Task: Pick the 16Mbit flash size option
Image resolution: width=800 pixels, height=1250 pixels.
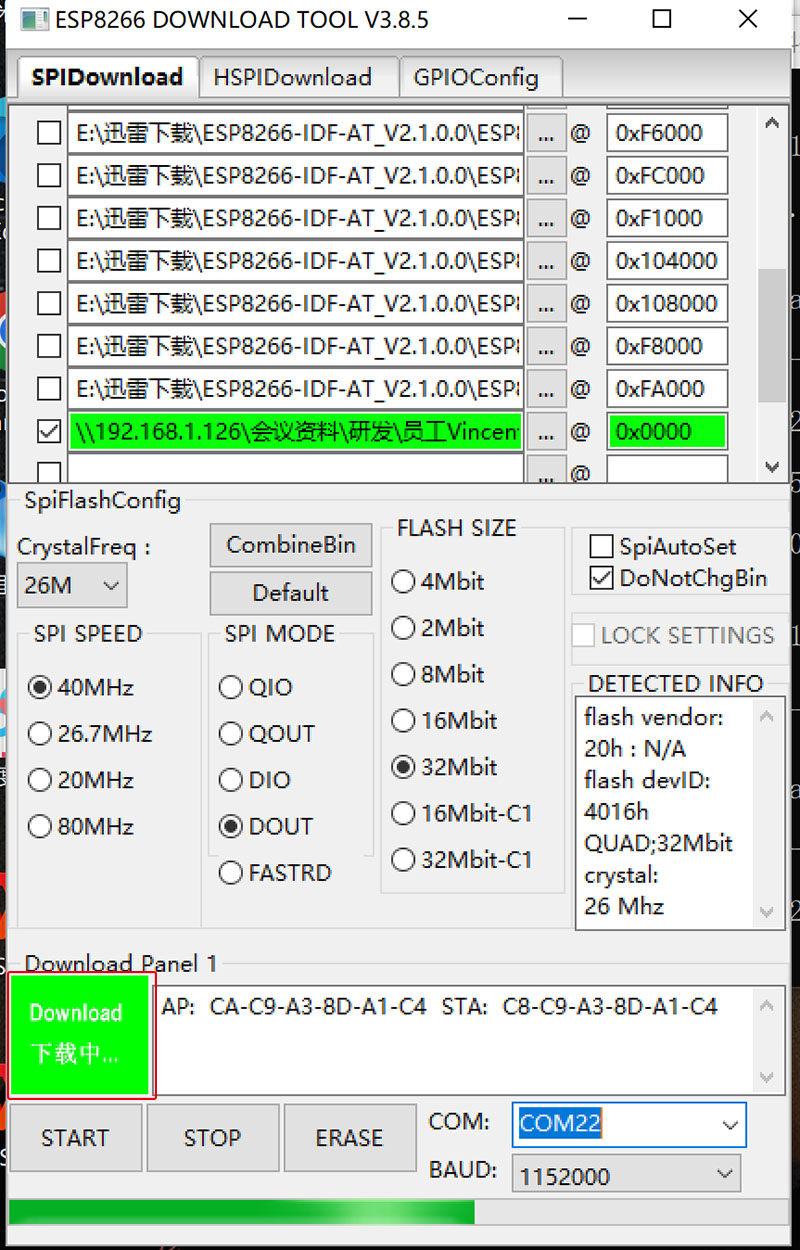Action: click(445, 720)
